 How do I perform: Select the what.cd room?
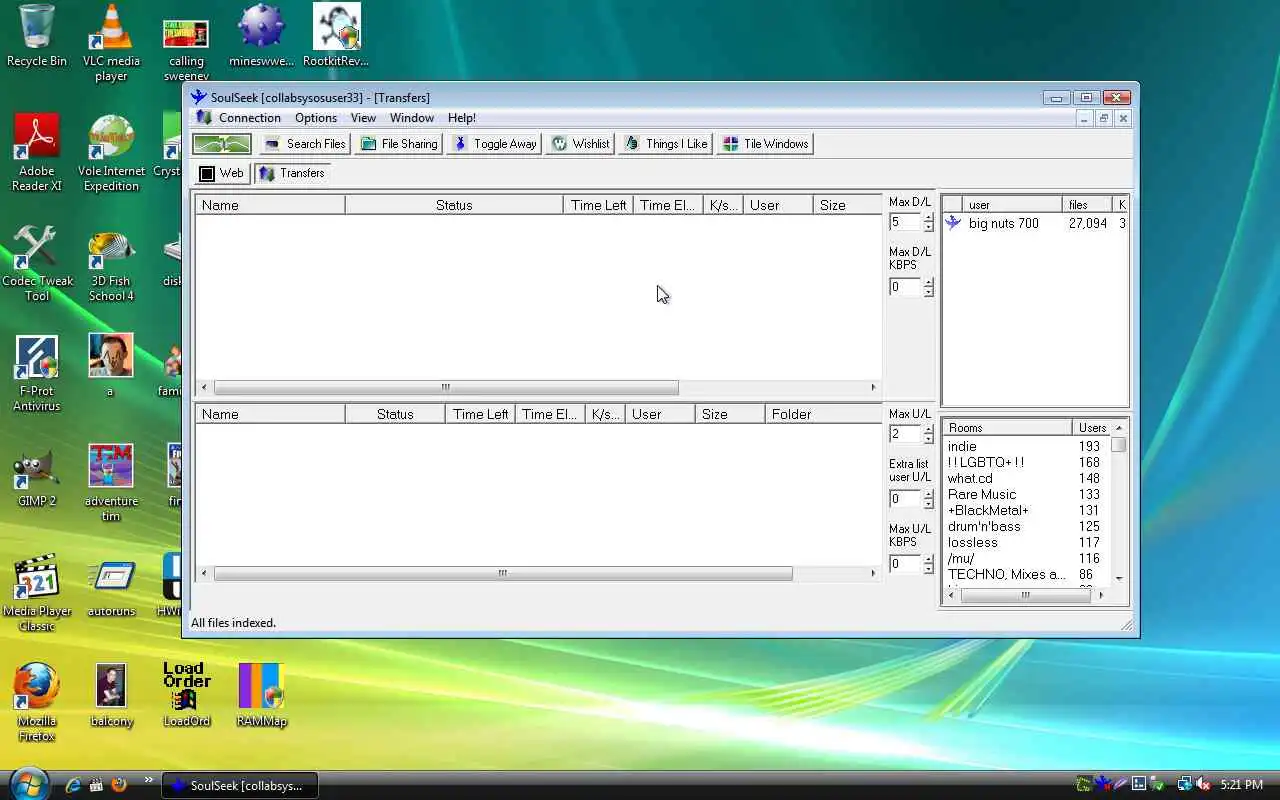point(1027,478)
